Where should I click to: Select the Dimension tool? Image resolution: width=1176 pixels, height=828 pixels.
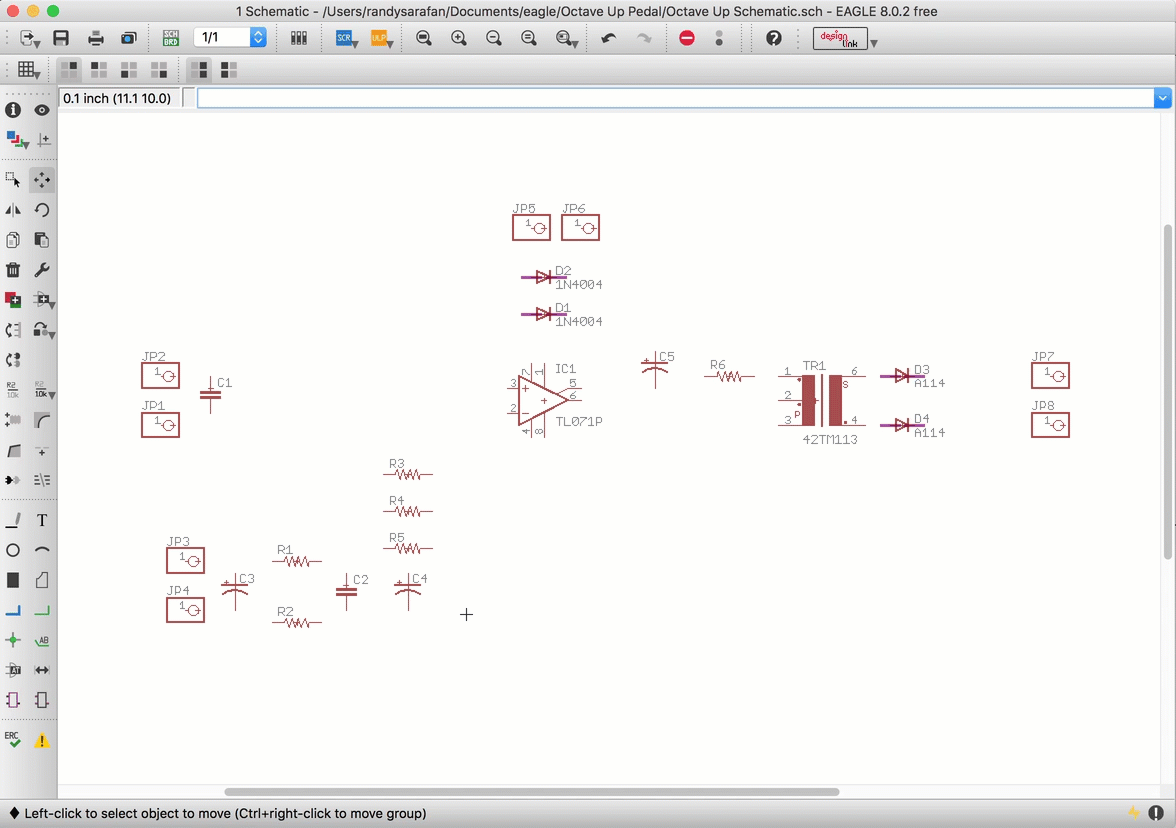click(x=42, y=670)
